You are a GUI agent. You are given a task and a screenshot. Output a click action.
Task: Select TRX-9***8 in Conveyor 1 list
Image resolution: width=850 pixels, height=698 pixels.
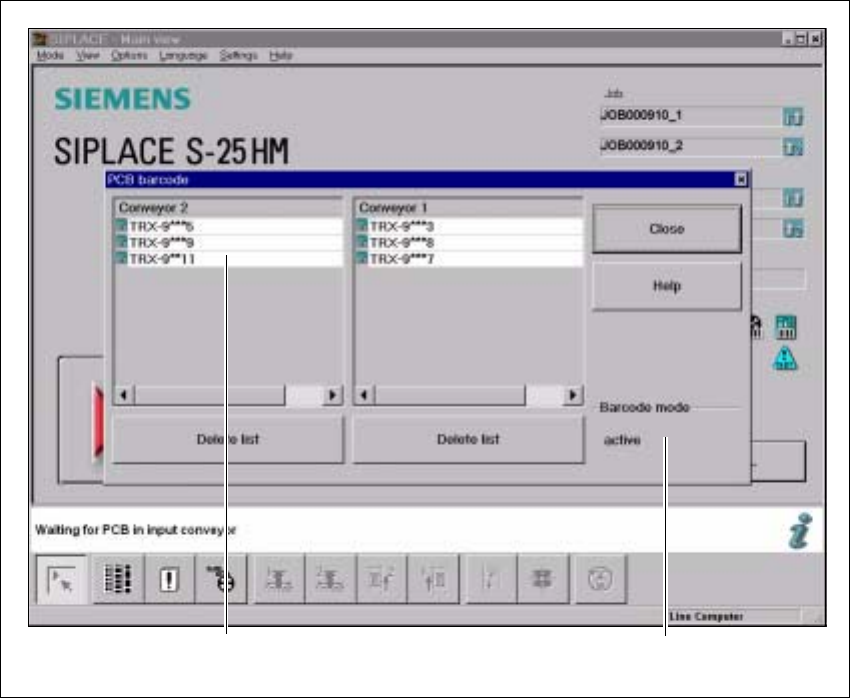click(x=469, y=242)
